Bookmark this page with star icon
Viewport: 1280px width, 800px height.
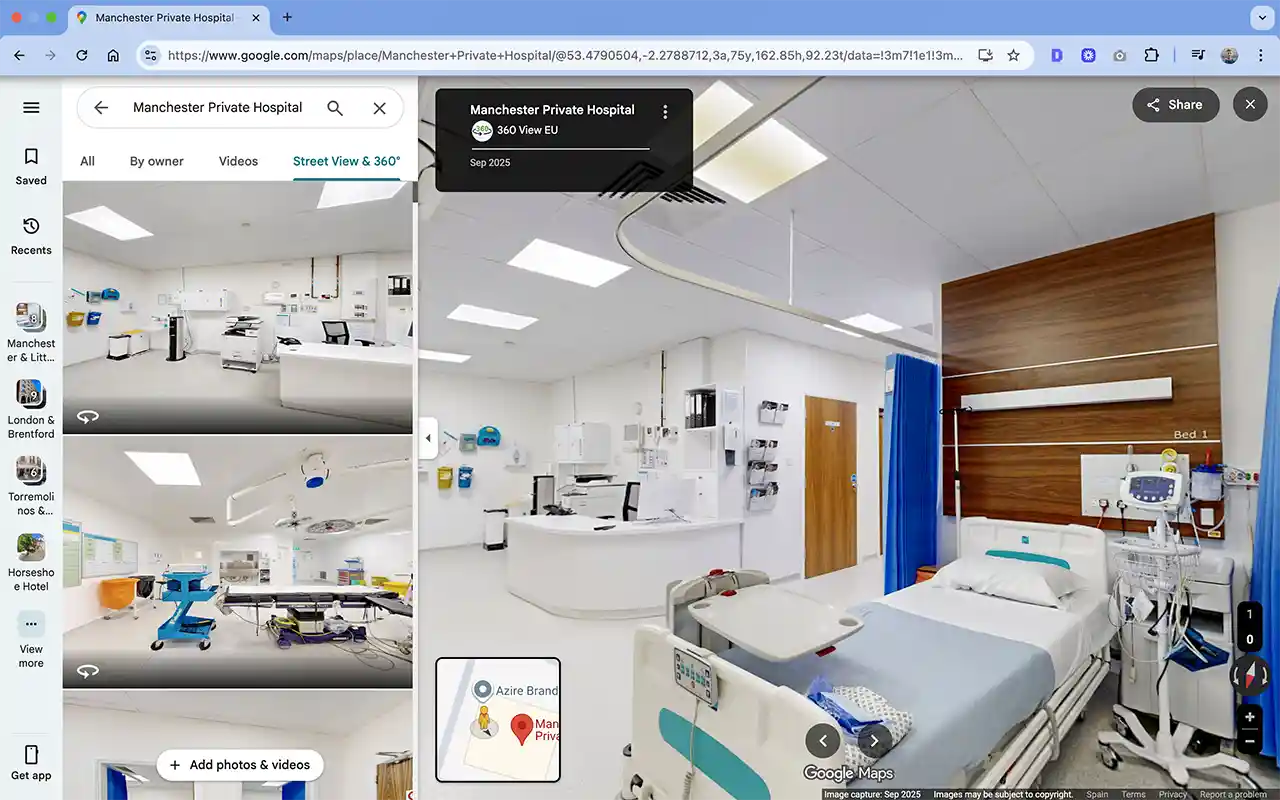click(1014, 56)
